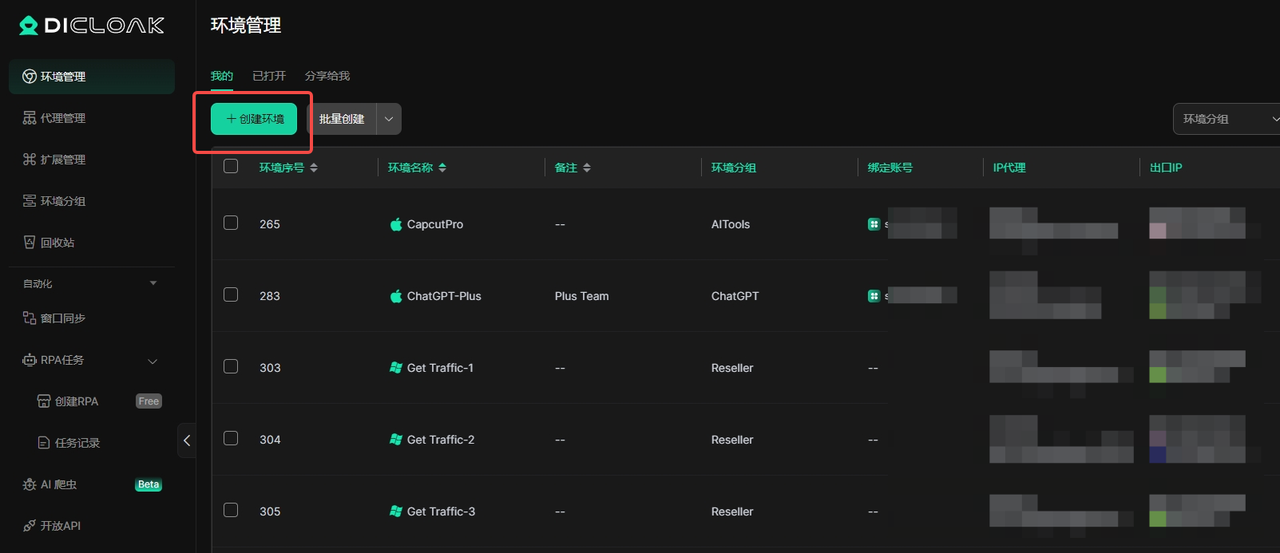Collapse the RPA任务 submenu chevron
1280x553 pixels.
pyautogui.click(x=153, y=360)
